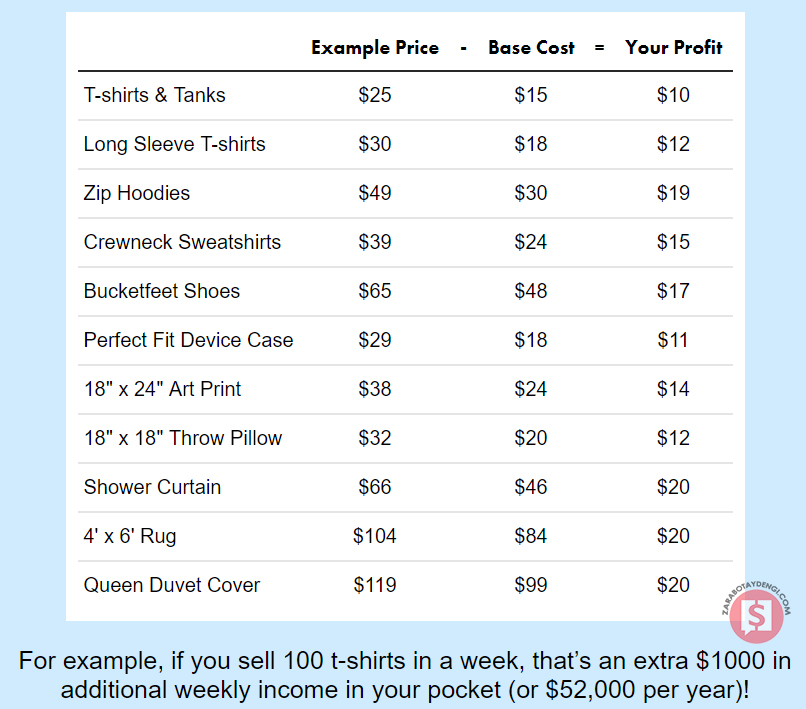Select the Crewneck Sweatshirts row label

tap(182, 242)
